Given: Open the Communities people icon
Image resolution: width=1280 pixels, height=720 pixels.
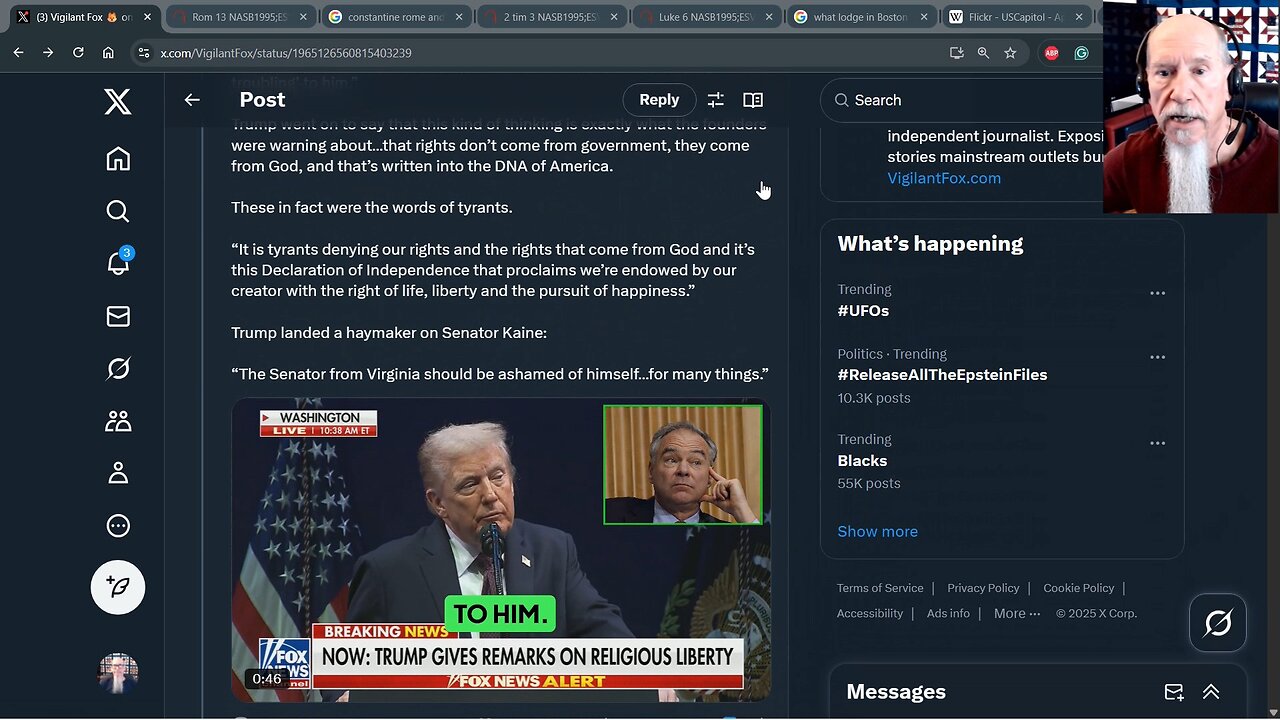Looking at the screenshot, I should 118,421.
